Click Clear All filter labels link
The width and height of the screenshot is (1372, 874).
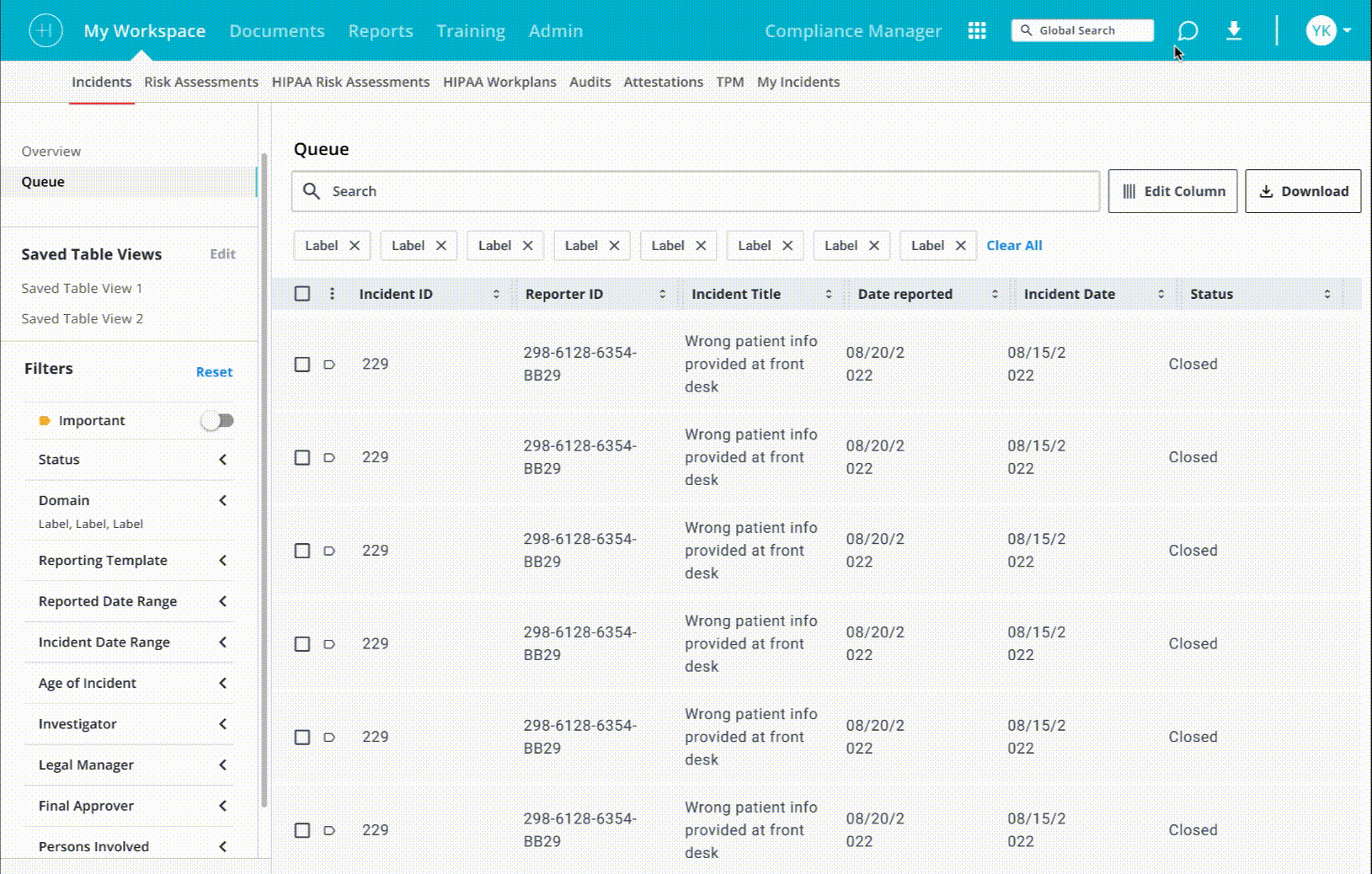[x=1014, y=246]
